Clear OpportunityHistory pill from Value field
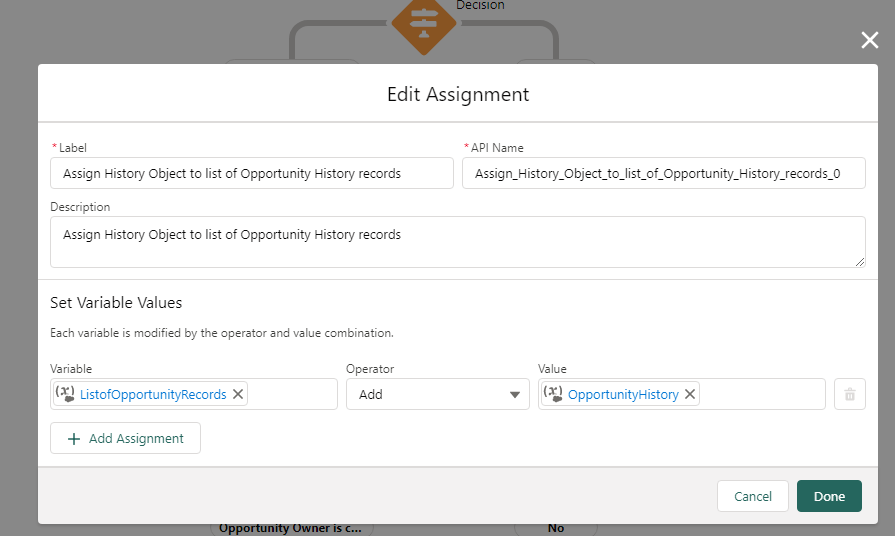895x536 pixels. (690, 394)
